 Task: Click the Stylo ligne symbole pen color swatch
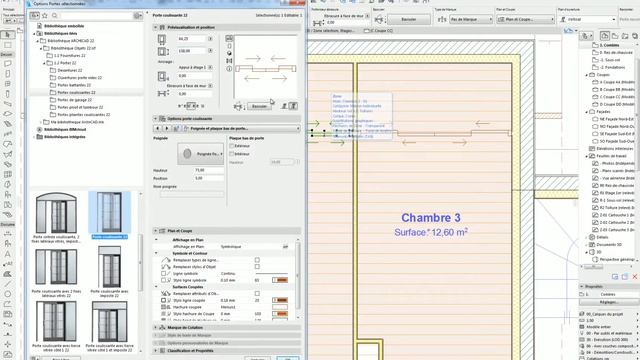[280, 280]
